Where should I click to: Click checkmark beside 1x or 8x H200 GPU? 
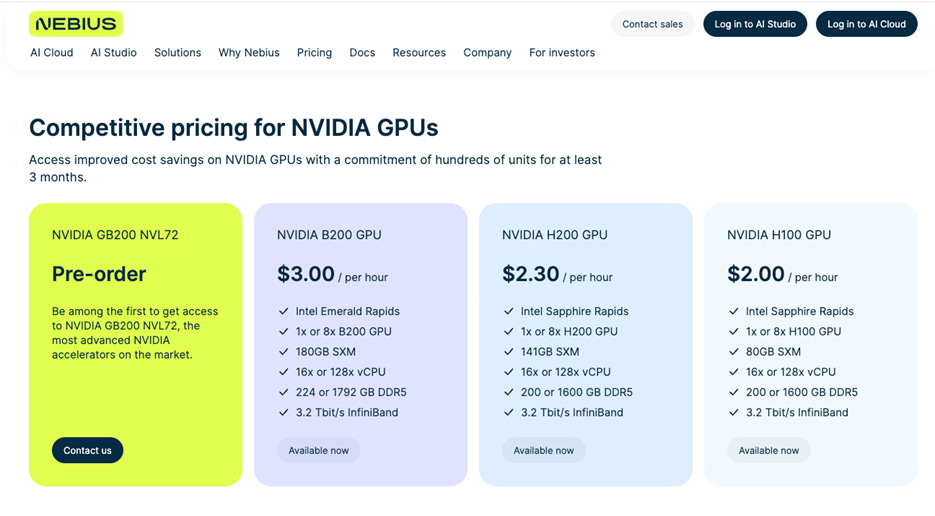[x=509, y=332]
